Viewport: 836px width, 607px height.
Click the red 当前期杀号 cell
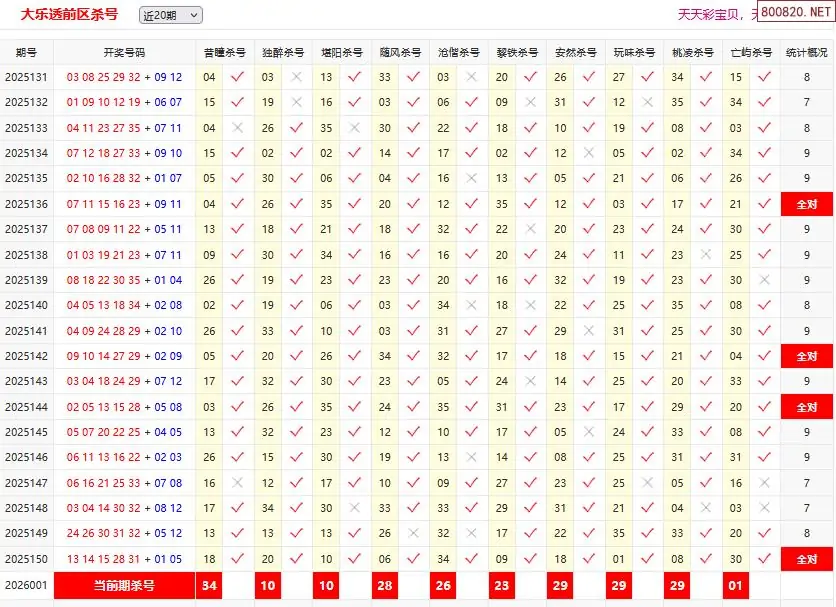click(x=124, y=585)
